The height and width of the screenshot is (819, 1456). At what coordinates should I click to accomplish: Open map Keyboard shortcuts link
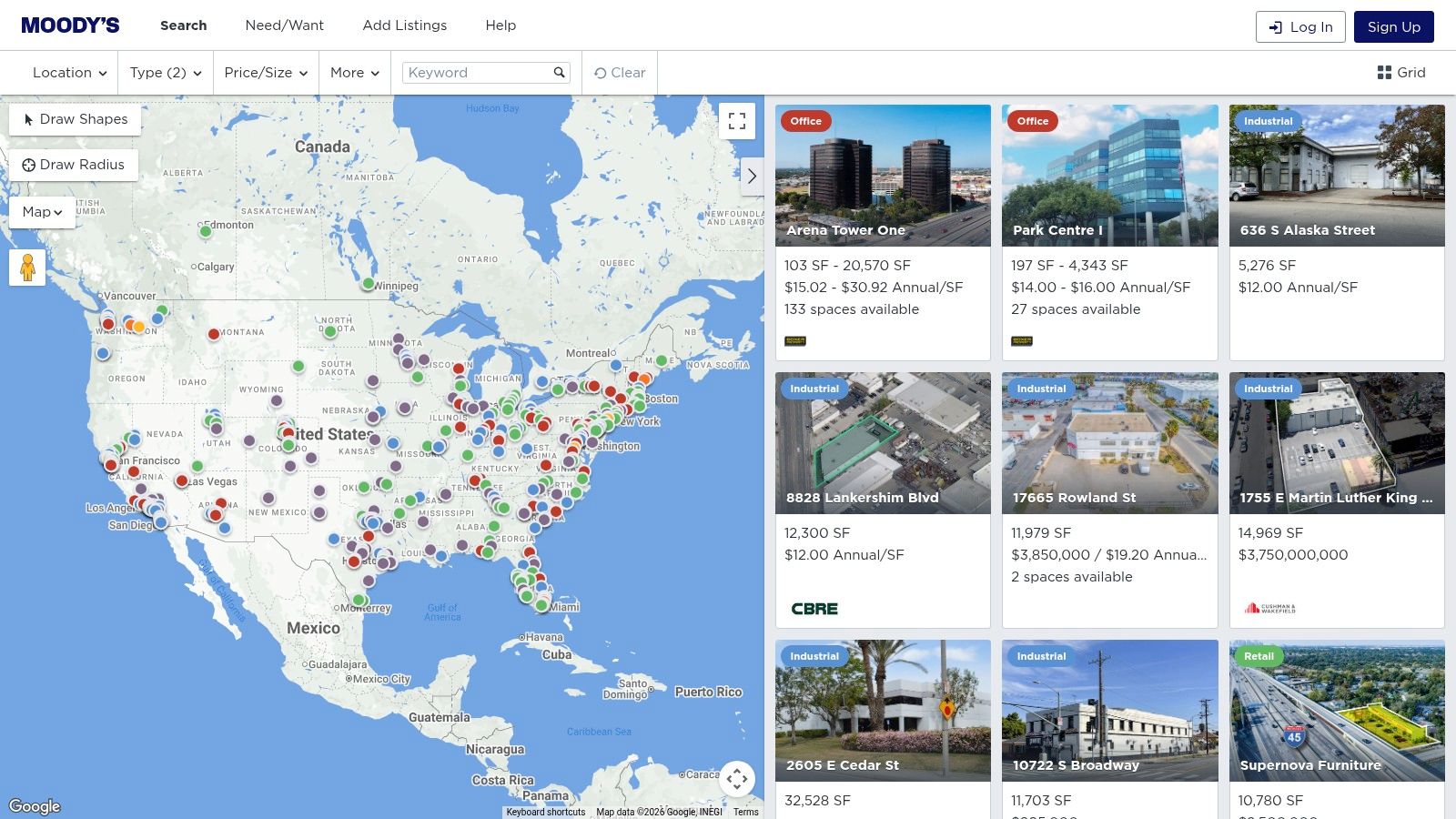(x=546, y=812)
